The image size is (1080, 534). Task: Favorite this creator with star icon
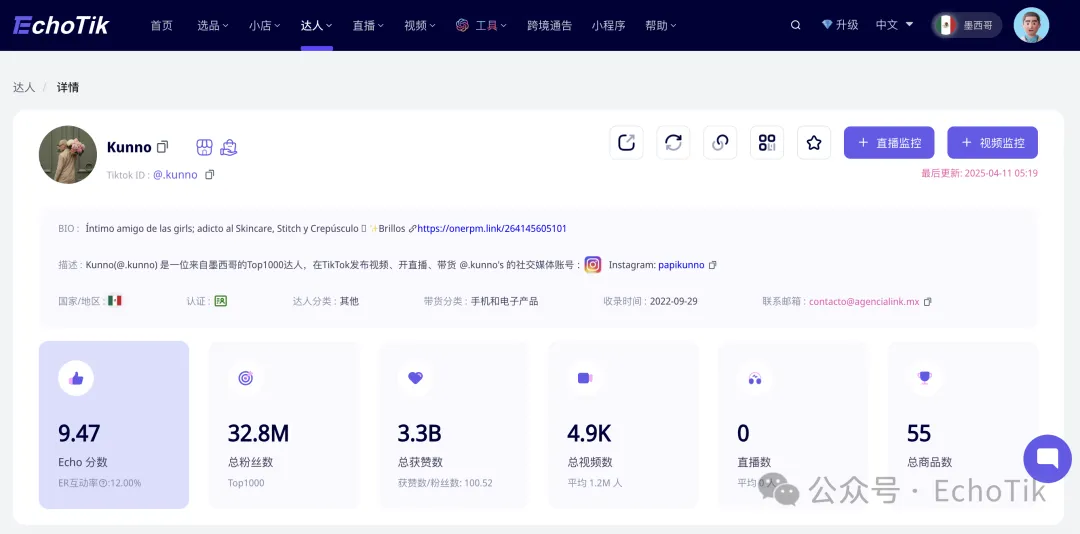tap(813, 143)
